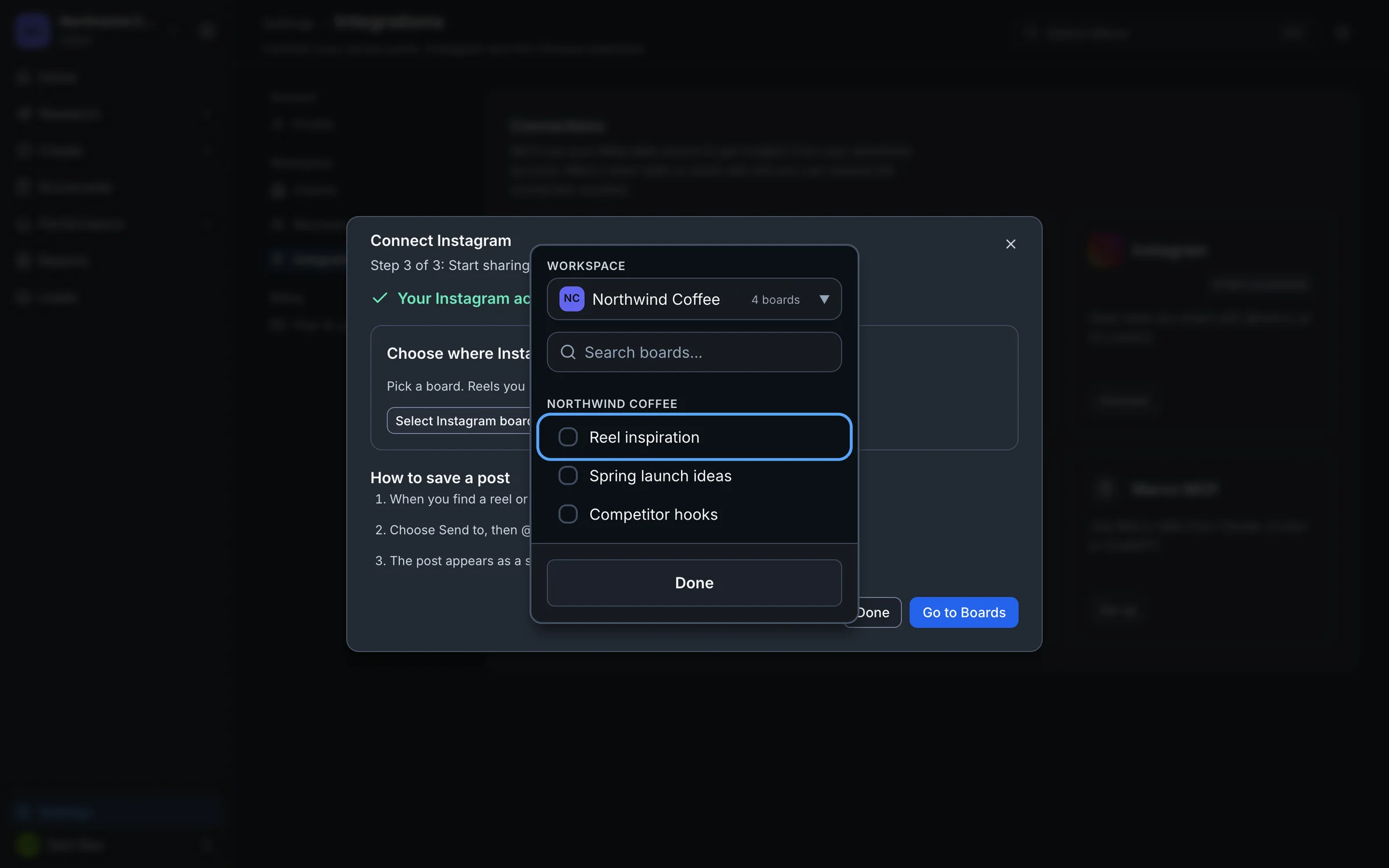The width and height of the screenshot is (1389, 868).
Task: Click the Connect Instagram dialog title
Action: coord(441,241)
